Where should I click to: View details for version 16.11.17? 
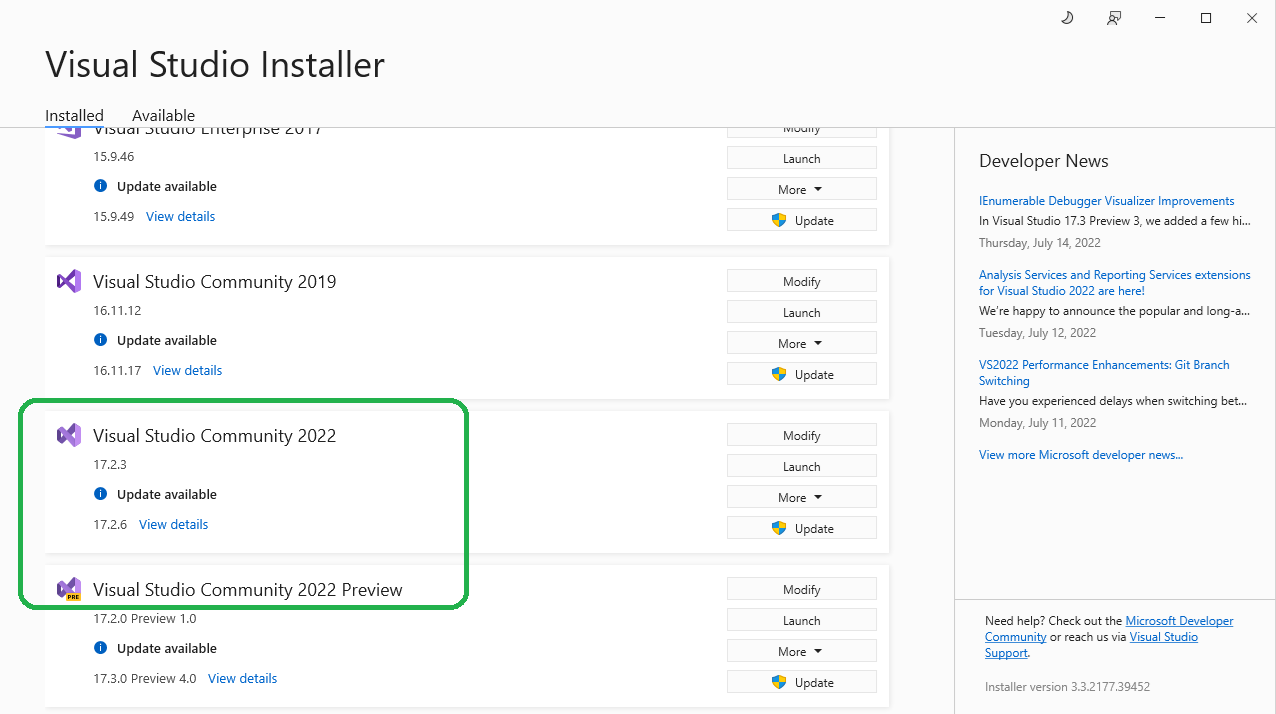pyautogui.click(x=187, y=370)
